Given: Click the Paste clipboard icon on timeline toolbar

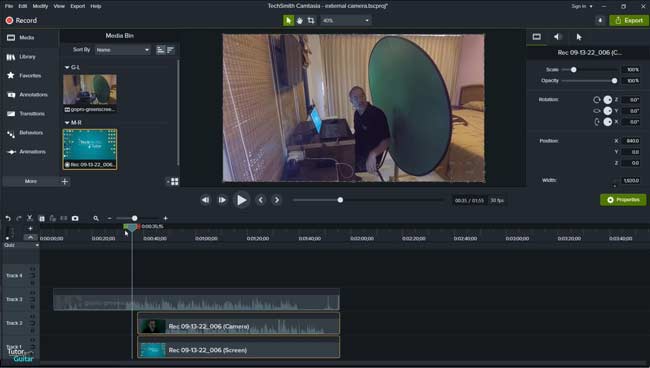Looking at the screenshot, I should pyautogui.click(x=53, y=218).
